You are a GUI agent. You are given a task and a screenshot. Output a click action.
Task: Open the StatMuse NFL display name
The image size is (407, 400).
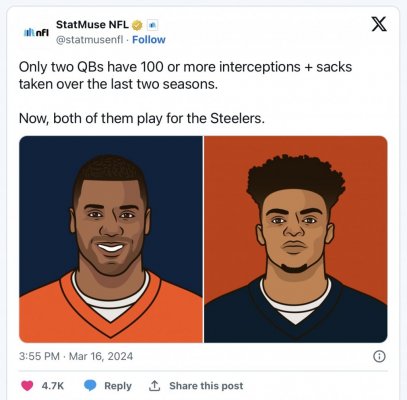pos(92,25)
